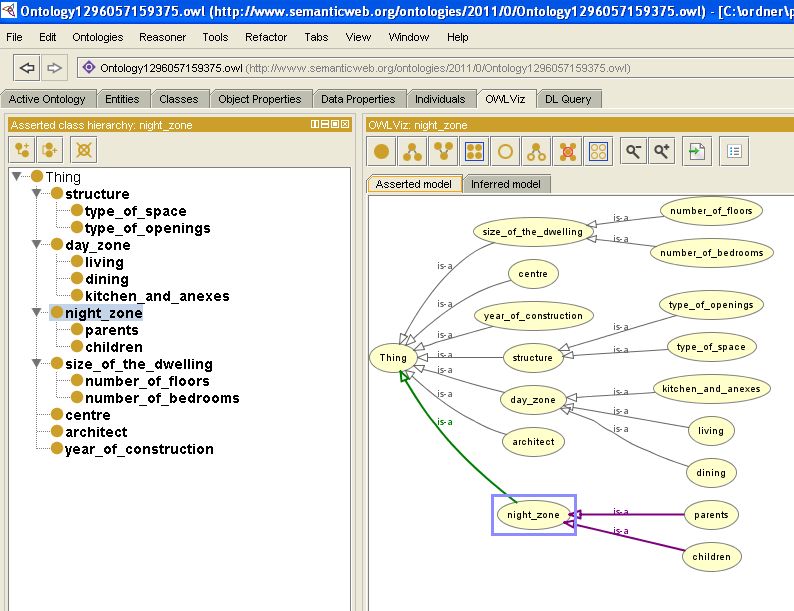The height and width of the screenshot is (611, 794).
Task: Open the Reasoner menu
Action: tap(162, 37)
